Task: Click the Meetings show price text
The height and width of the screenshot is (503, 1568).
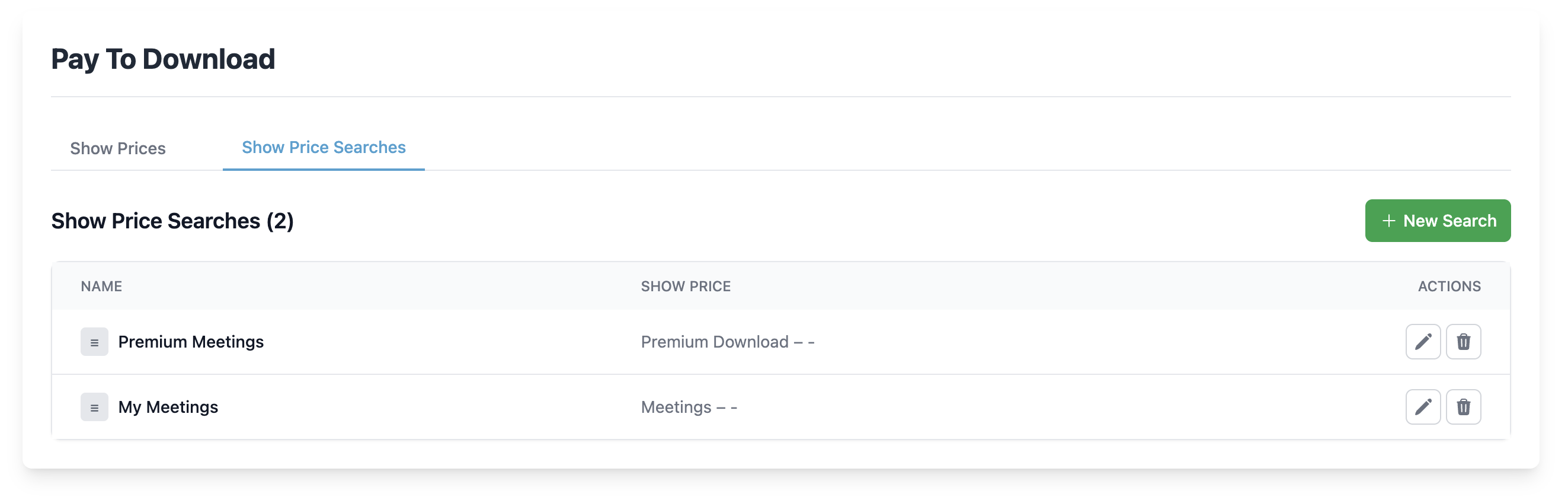Action: coord(689,407)
